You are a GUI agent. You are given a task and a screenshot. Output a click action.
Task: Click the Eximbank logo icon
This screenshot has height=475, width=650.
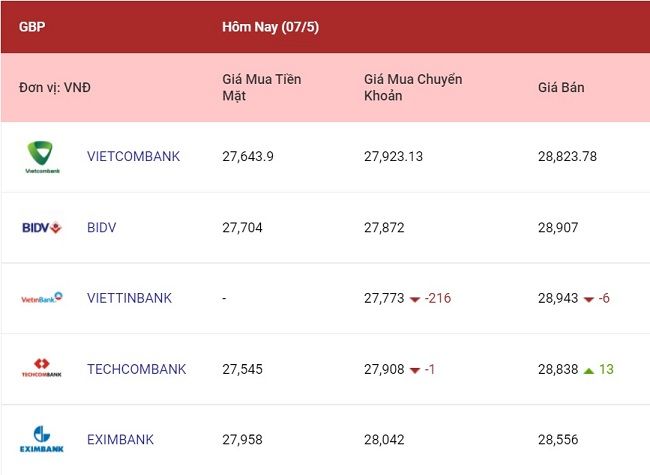coord(42,439)
